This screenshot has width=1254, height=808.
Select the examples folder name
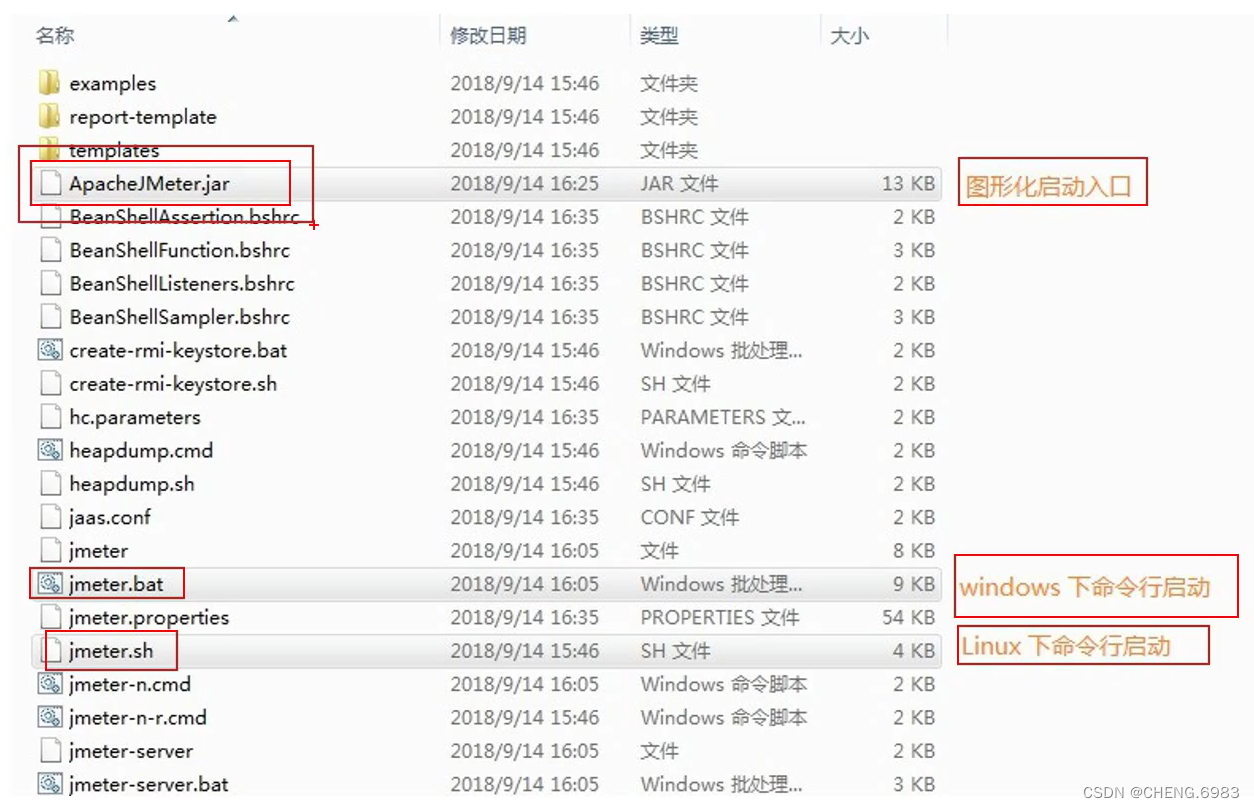pyautogui.click(x=113, y=83)
